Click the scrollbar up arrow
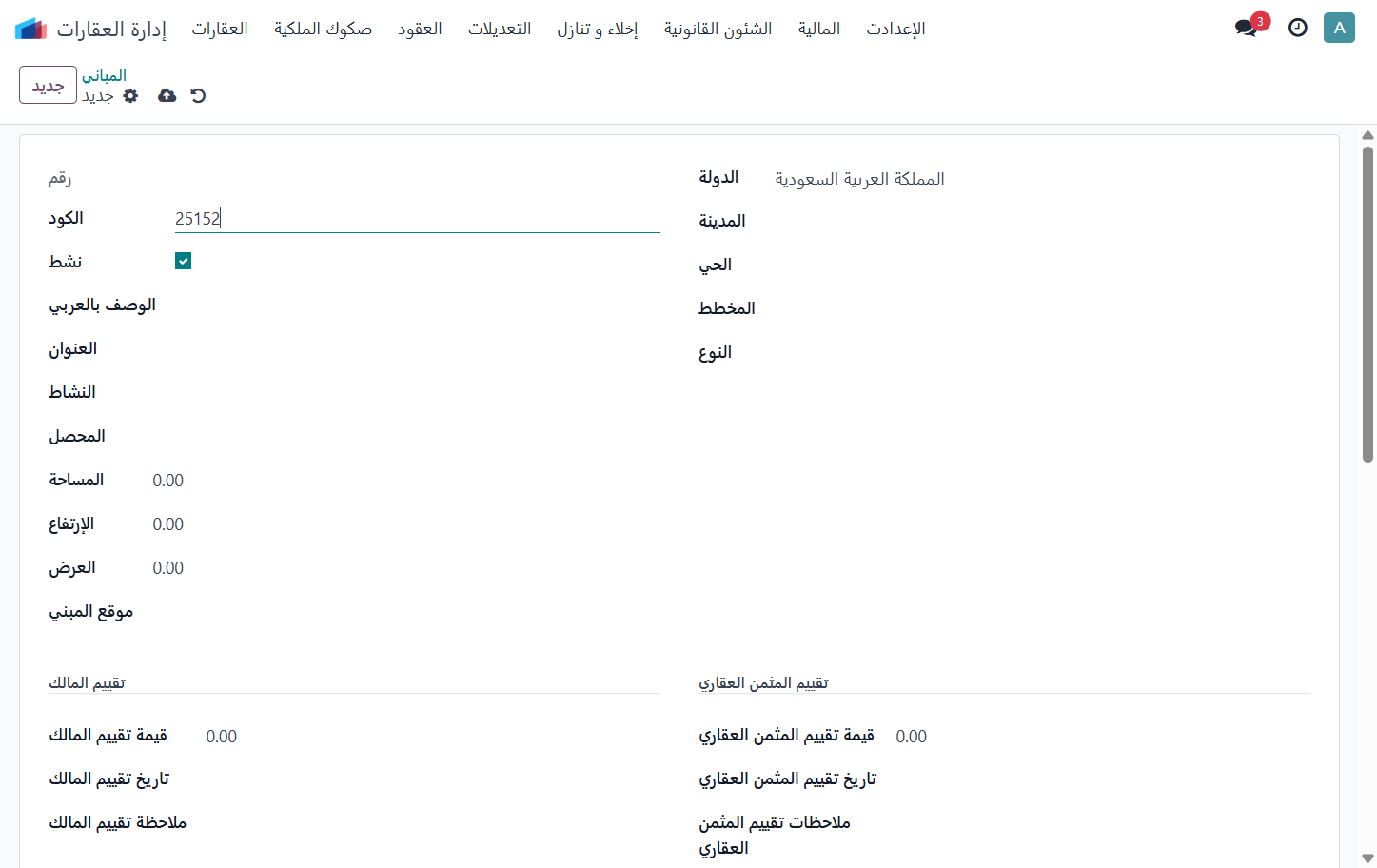 tap(1367, 135)
